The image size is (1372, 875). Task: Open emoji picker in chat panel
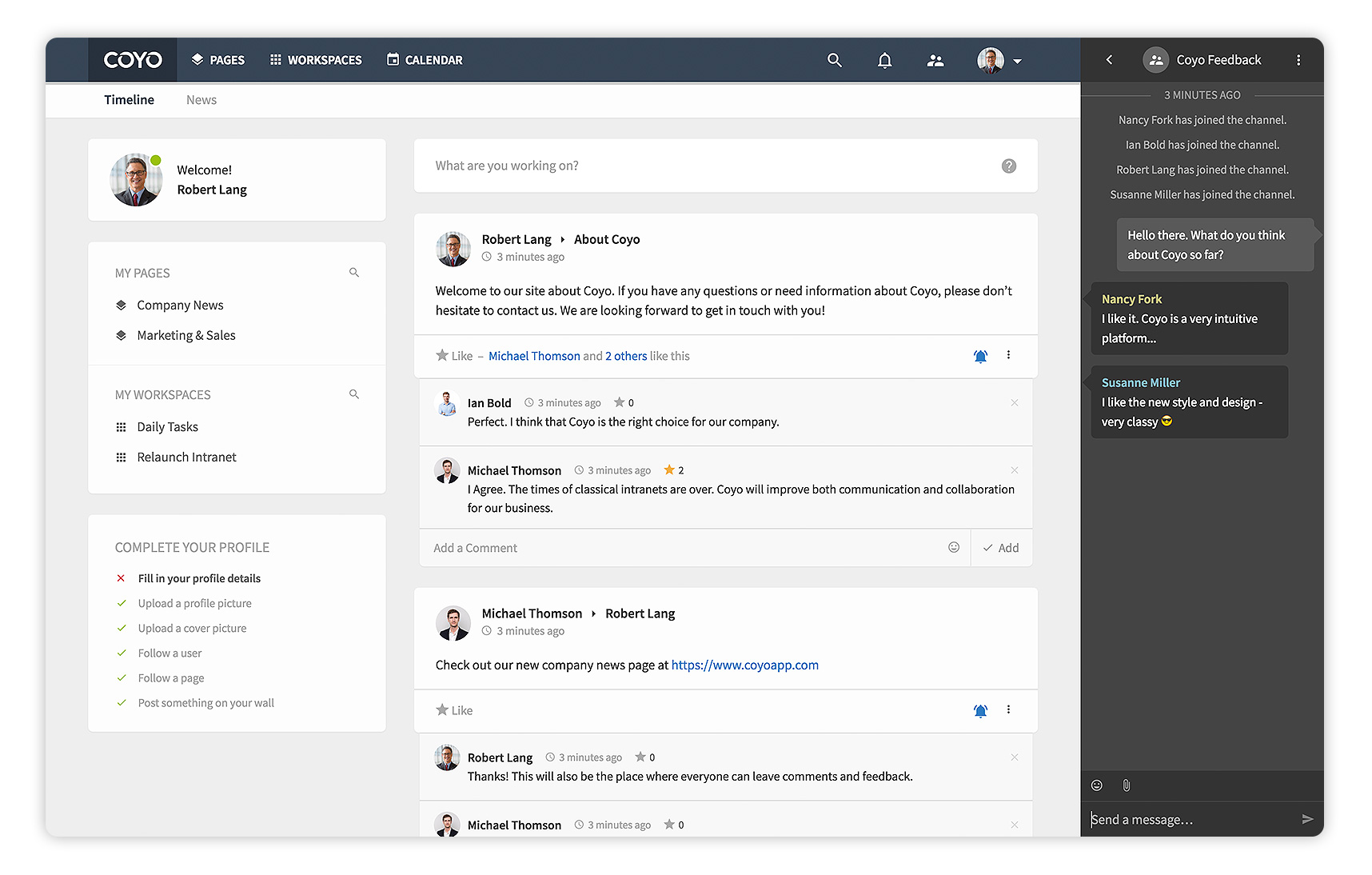pyautogui.click(x=1097, y=785)
